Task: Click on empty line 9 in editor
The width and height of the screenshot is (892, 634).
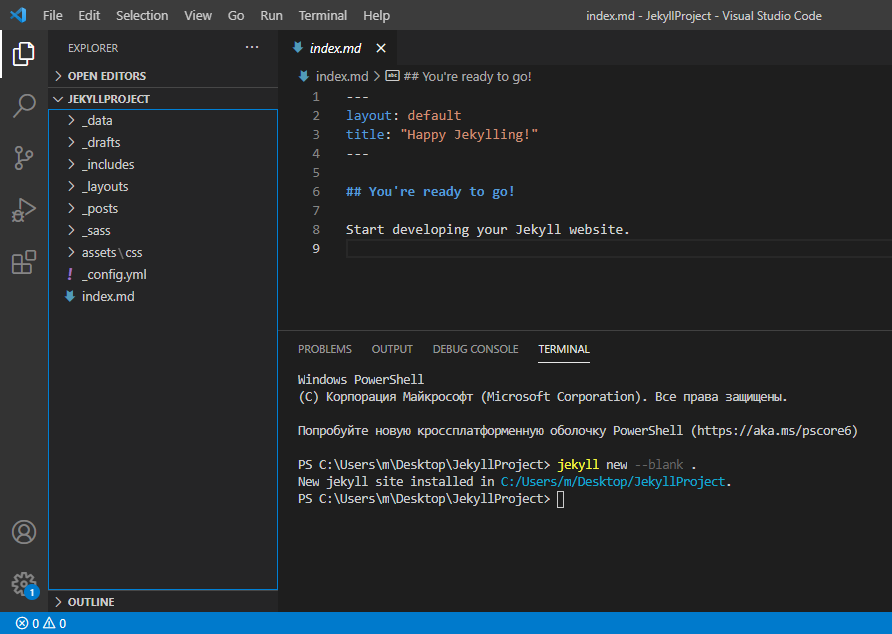Action: pos(600,249)
